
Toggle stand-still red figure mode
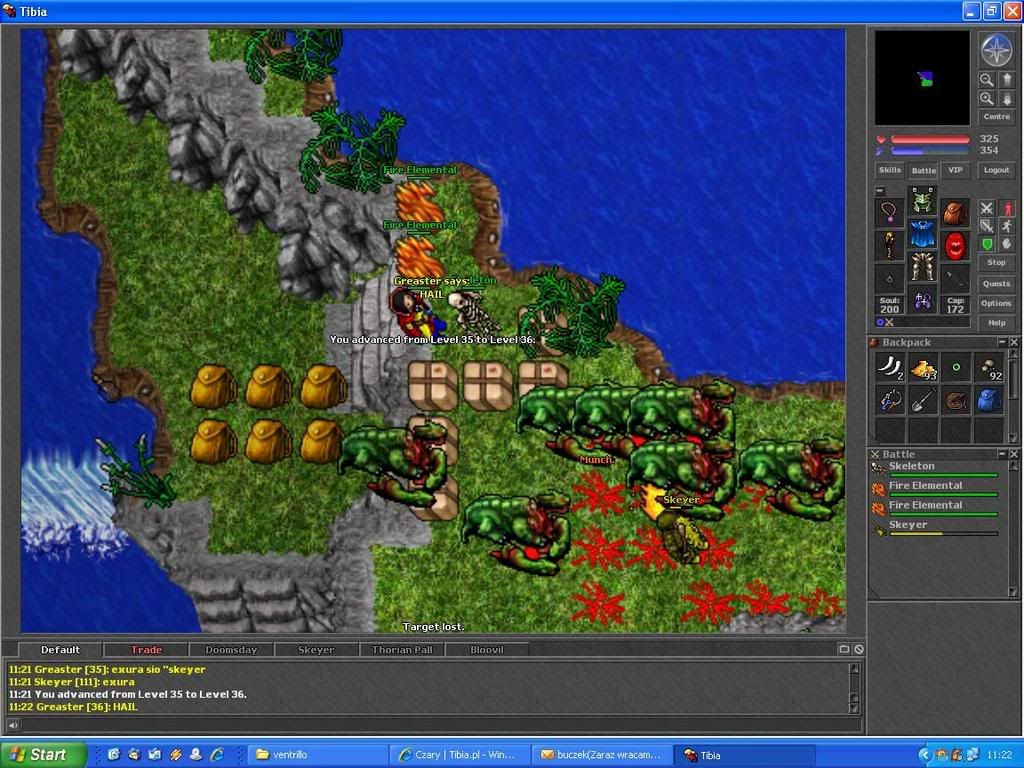1007,208
